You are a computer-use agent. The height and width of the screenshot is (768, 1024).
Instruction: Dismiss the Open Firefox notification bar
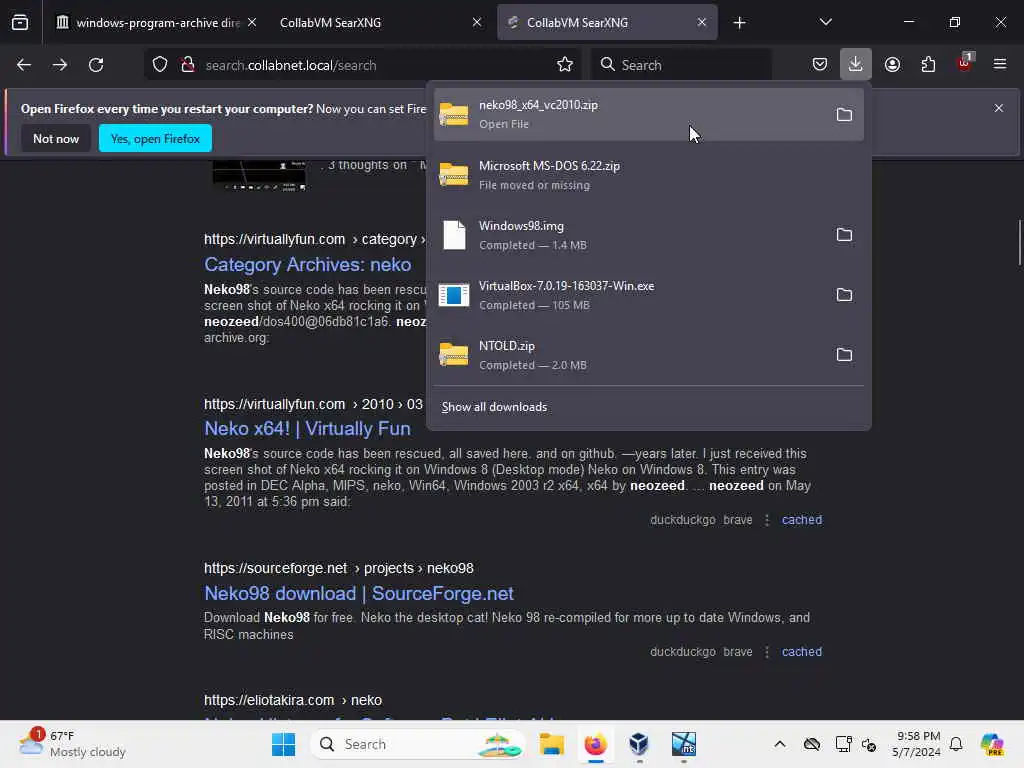tap(999, 108)
